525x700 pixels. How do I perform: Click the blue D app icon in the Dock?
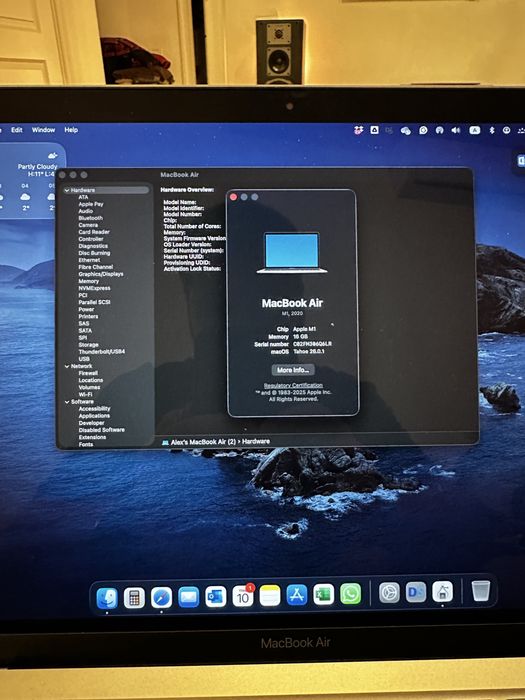416,592
